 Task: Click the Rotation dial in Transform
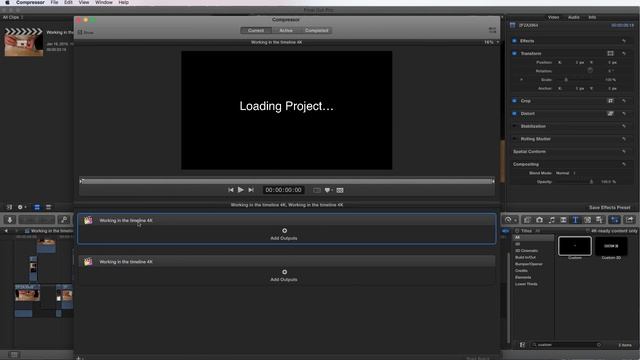pyautogui.click(x=590, y=71)
